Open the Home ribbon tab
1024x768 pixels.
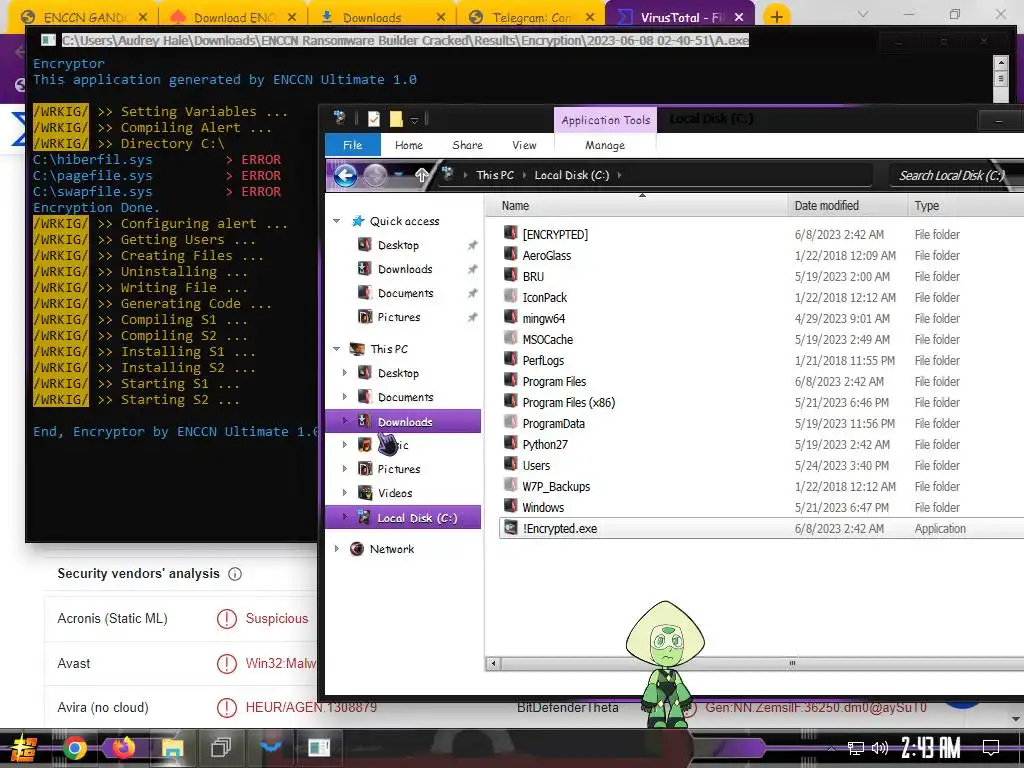point(409,145)
